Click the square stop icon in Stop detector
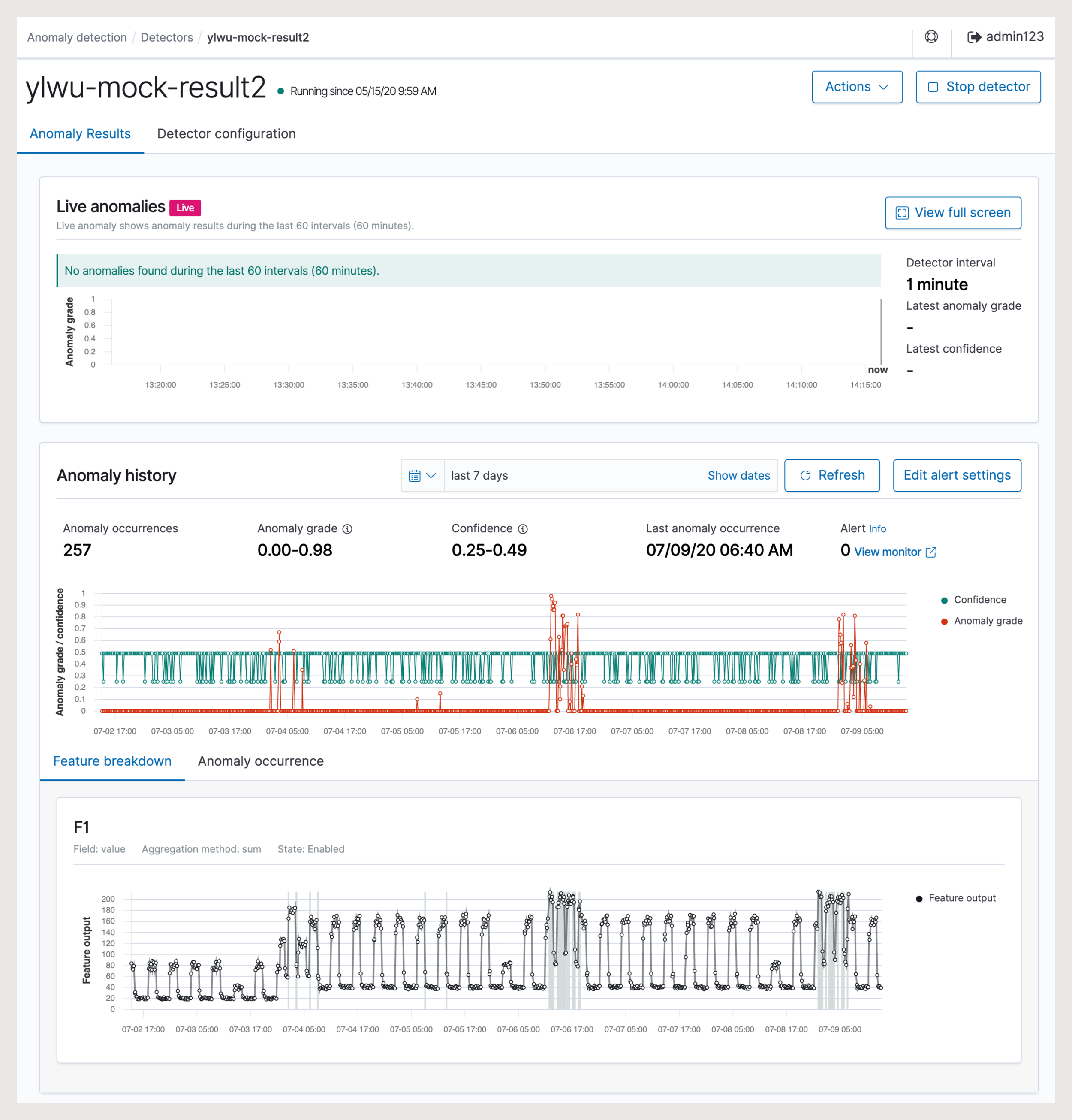The width and height of the screenshot is (1072, 1120). tap(933, 87)
